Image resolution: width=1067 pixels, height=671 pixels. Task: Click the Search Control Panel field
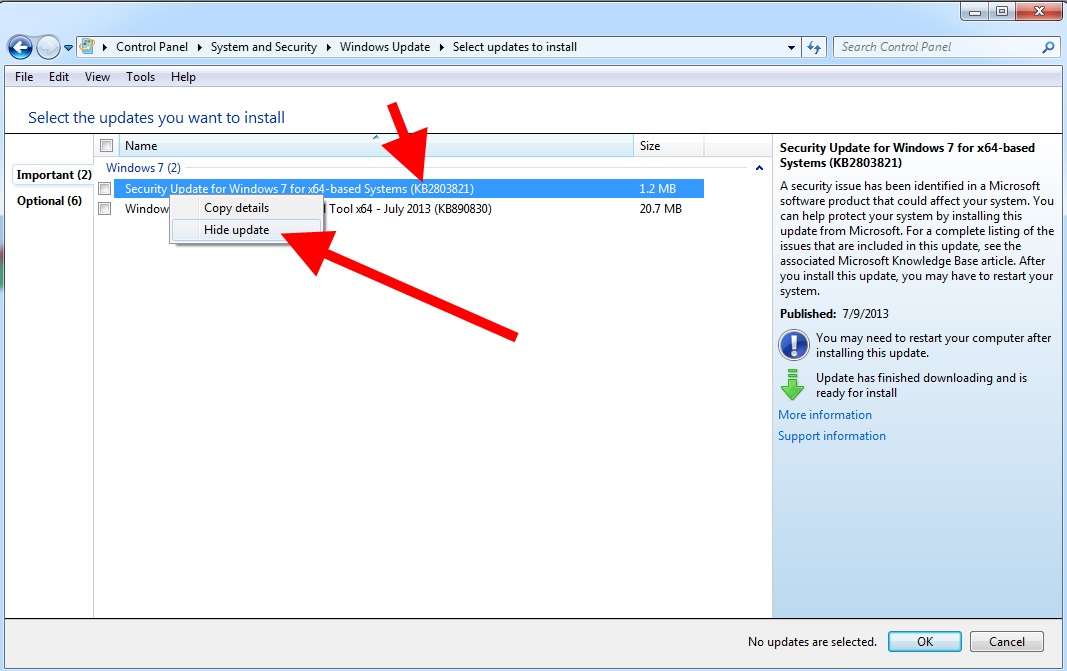point(947,47)
